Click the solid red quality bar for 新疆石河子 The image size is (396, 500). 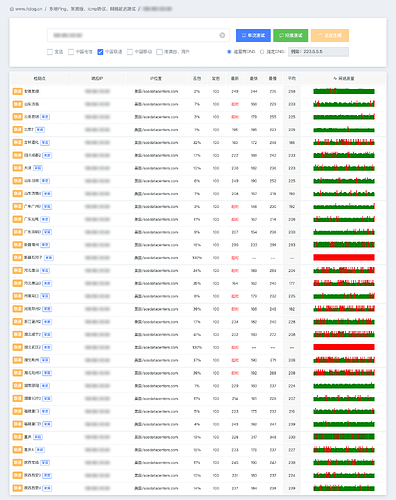click(344, 257)
